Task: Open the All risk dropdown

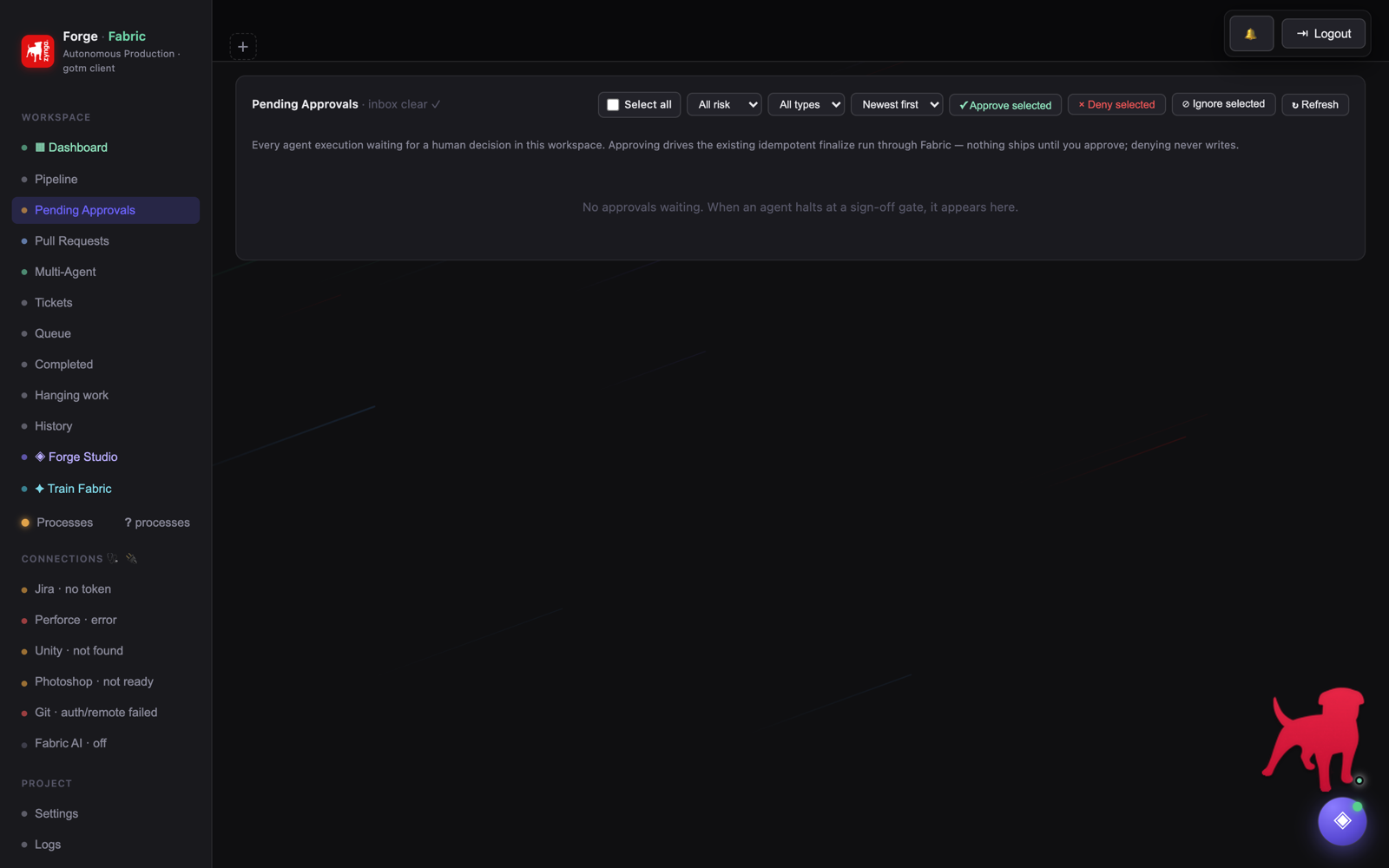Action: [x=724, y=105]
